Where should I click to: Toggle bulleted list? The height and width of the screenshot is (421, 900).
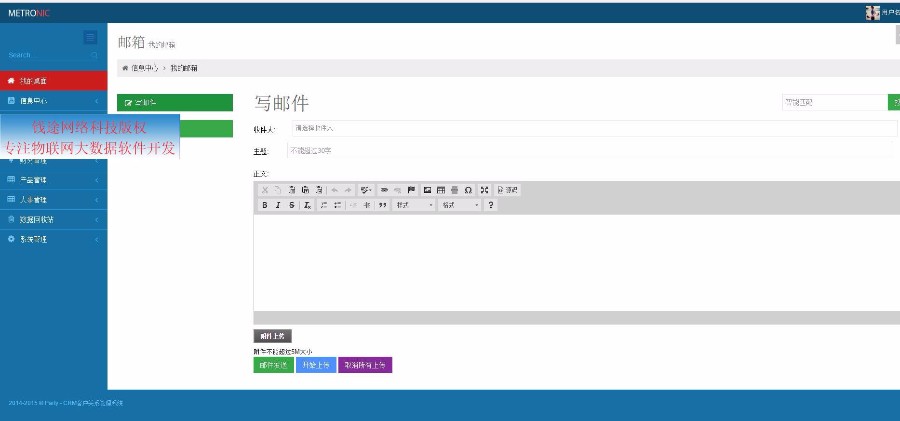338,205
